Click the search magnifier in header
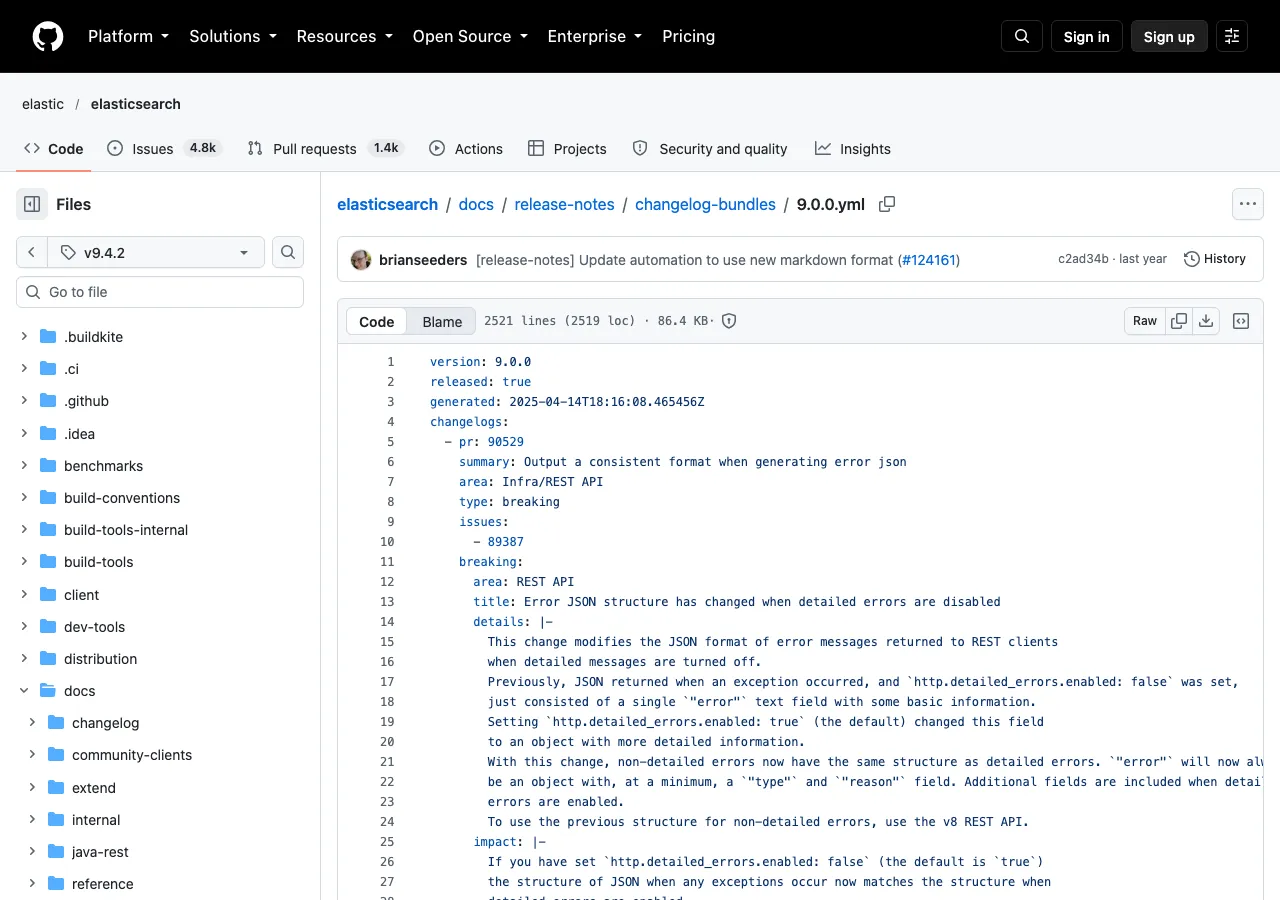 (x=1022, y=36)
